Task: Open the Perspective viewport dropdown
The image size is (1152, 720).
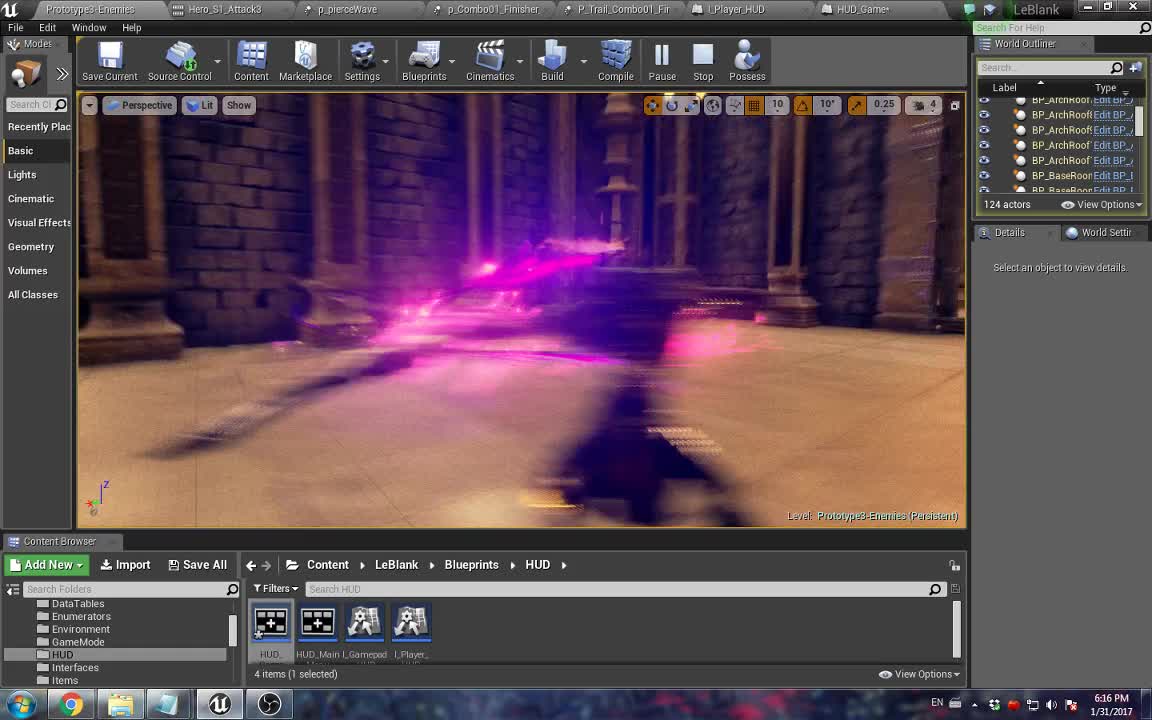Action: tap(140, 105)
